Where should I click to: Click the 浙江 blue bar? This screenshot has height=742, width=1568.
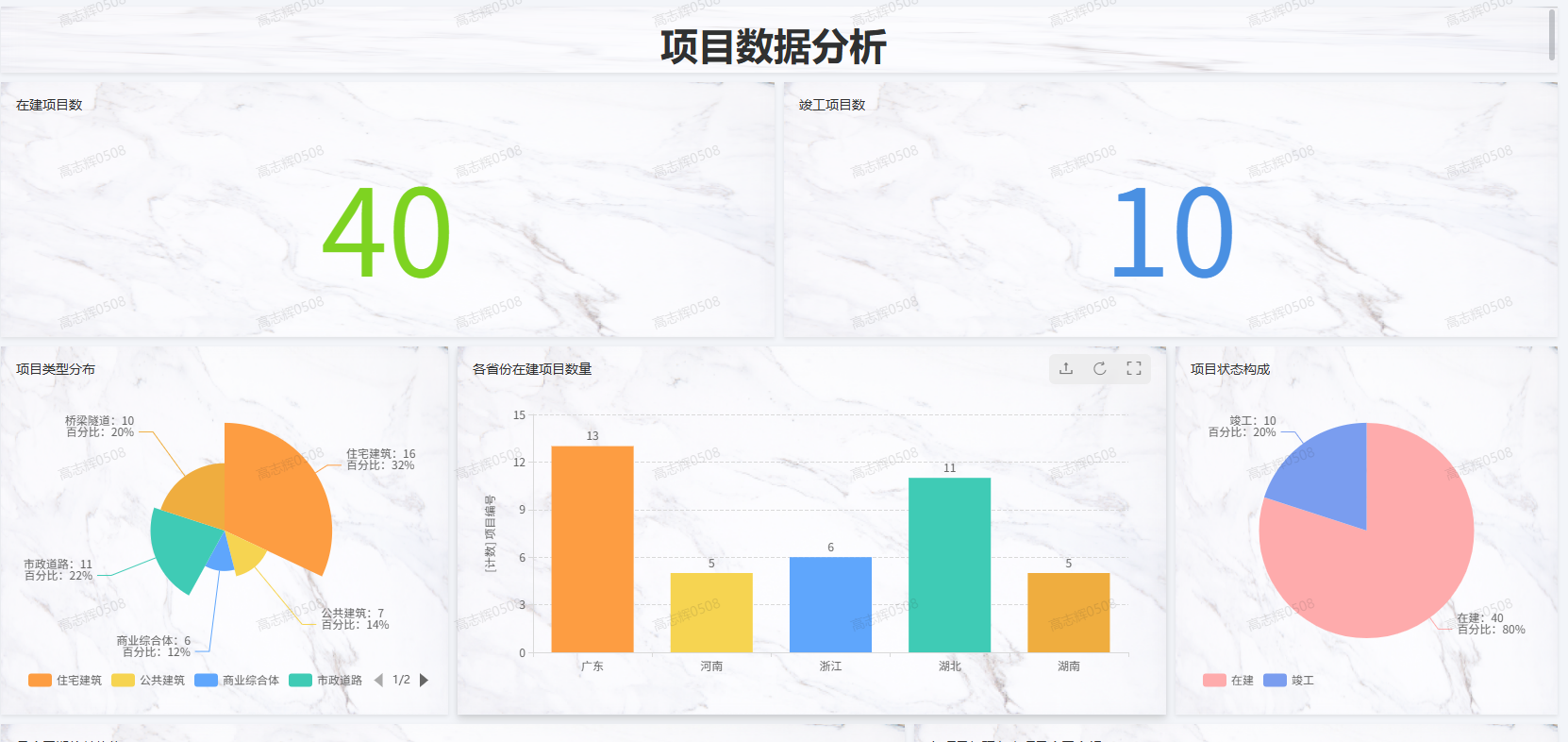coord(830,605)
